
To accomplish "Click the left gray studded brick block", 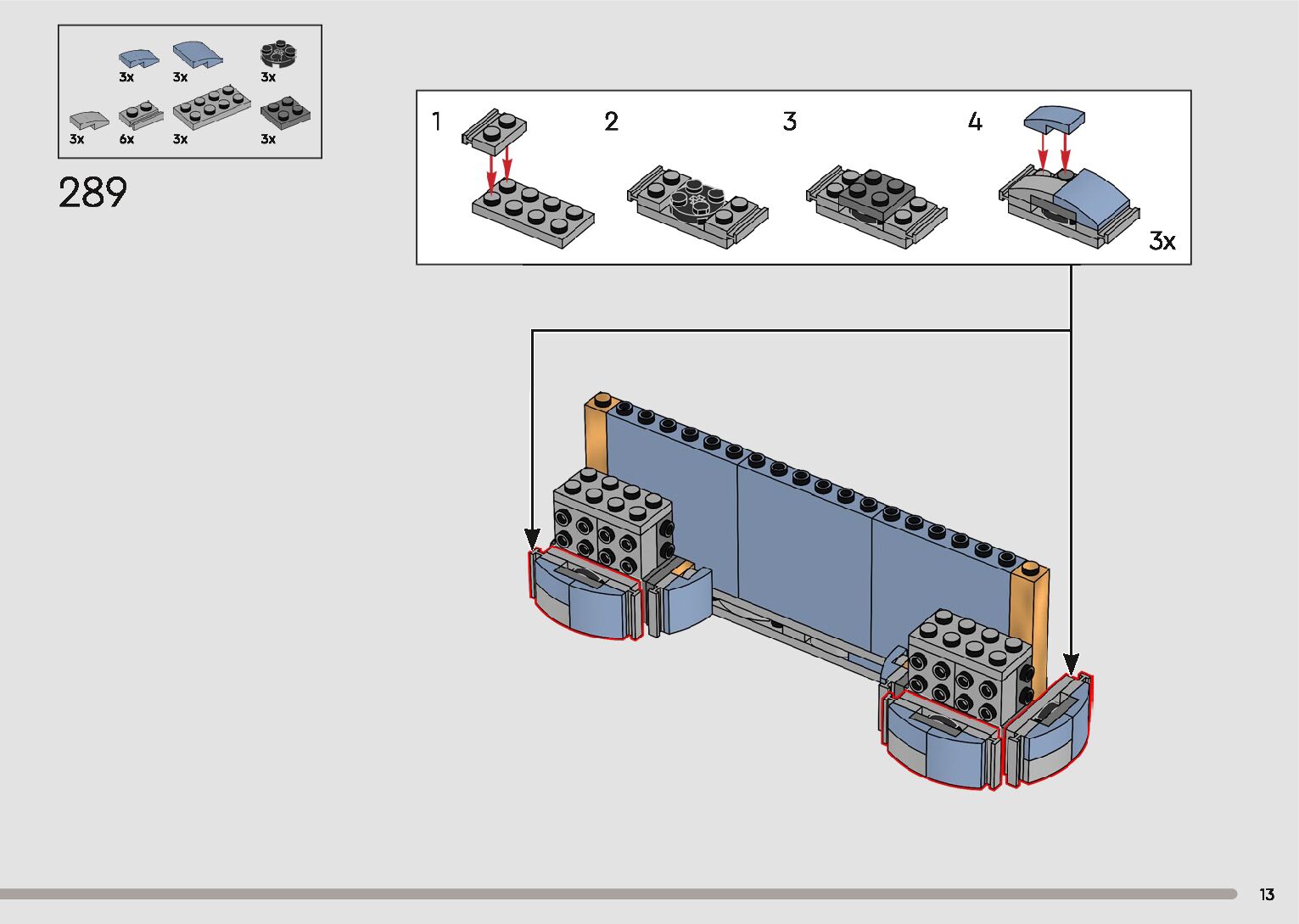I will coord(613,519).
